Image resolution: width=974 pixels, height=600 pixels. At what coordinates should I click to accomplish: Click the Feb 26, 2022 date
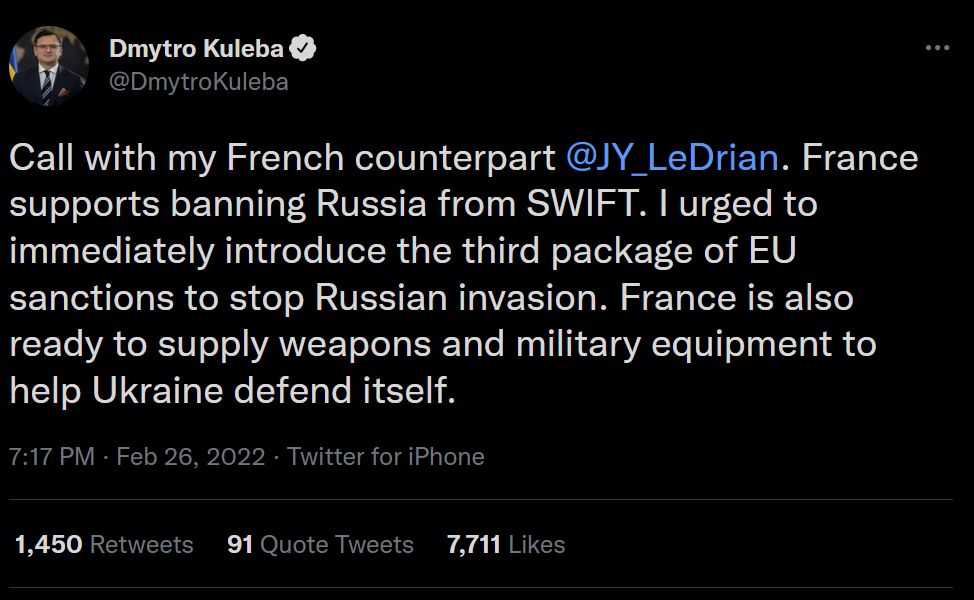pyautogui.click(x=191, y=457)
